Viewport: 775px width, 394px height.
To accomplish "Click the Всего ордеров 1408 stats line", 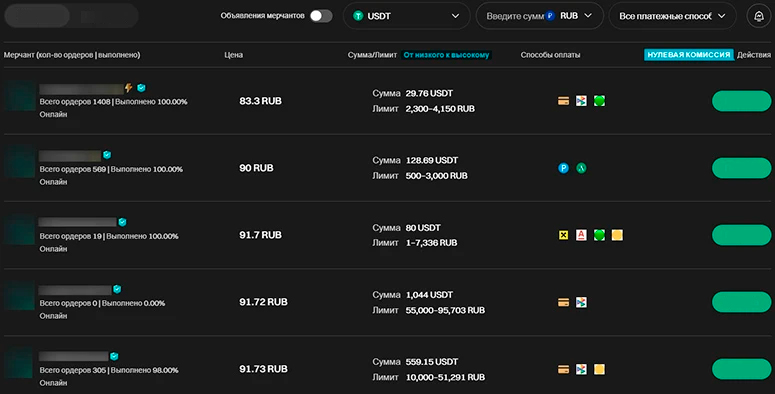I will (x=113, y=102).
